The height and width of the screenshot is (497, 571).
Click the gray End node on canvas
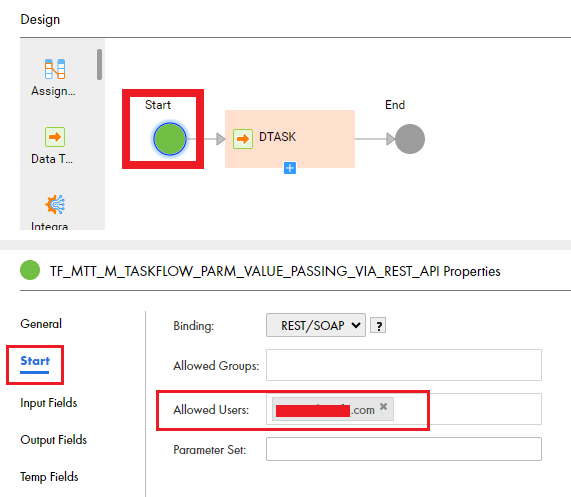click(410, 139)
